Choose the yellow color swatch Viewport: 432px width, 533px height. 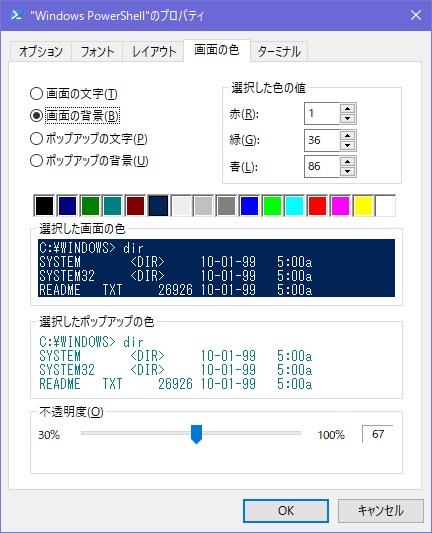coord(363,206)
